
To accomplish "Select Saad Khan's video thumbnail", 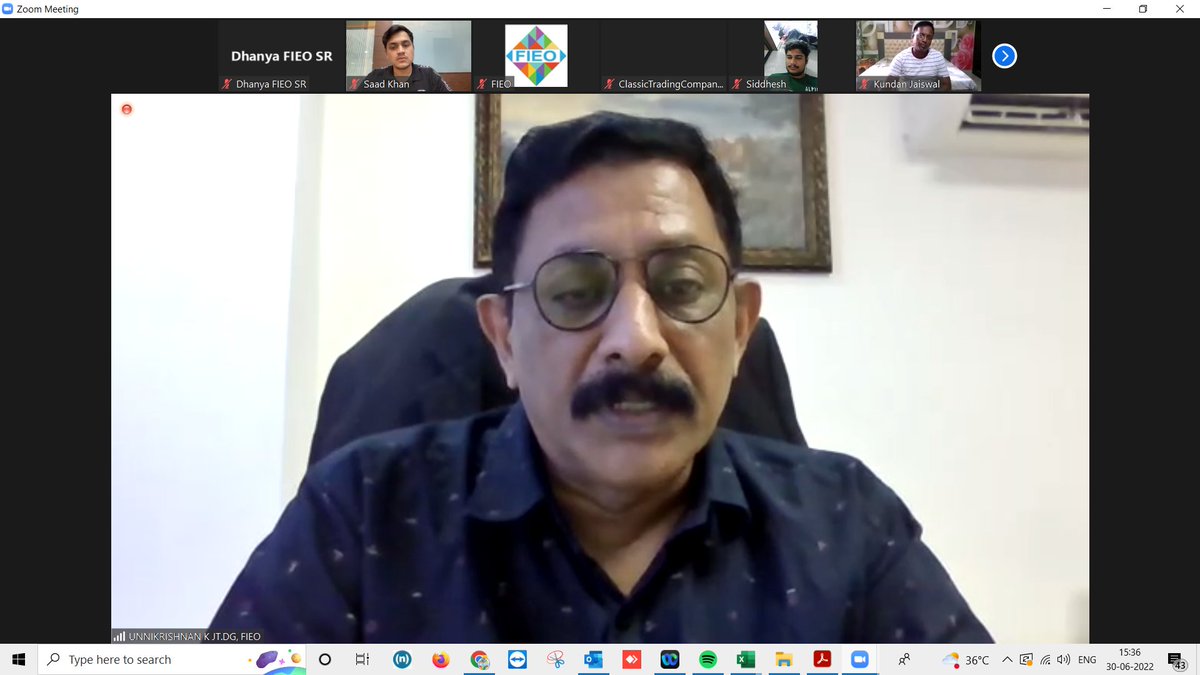I will click(x=408, y=56).
